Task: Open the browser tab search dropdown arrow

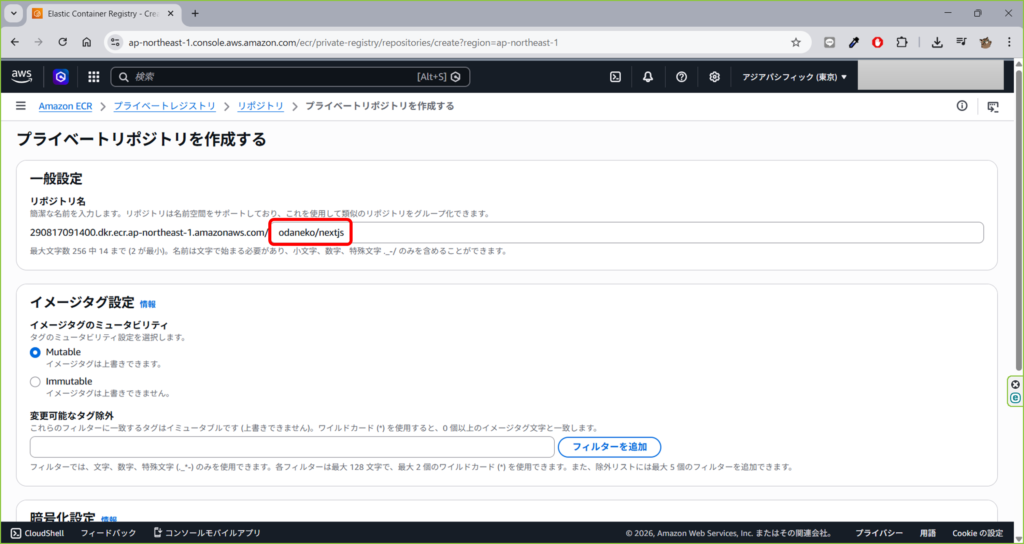Action: coord(13,13)
